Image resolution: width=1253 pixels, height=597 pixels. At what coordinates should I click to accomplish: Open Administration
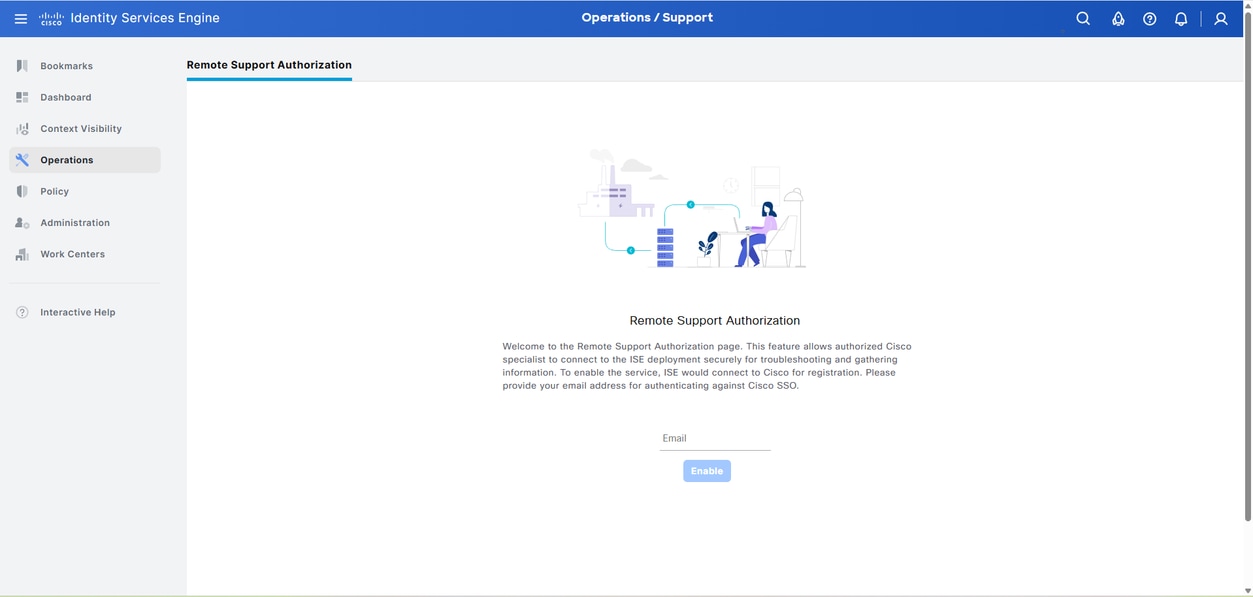point(74,222)
